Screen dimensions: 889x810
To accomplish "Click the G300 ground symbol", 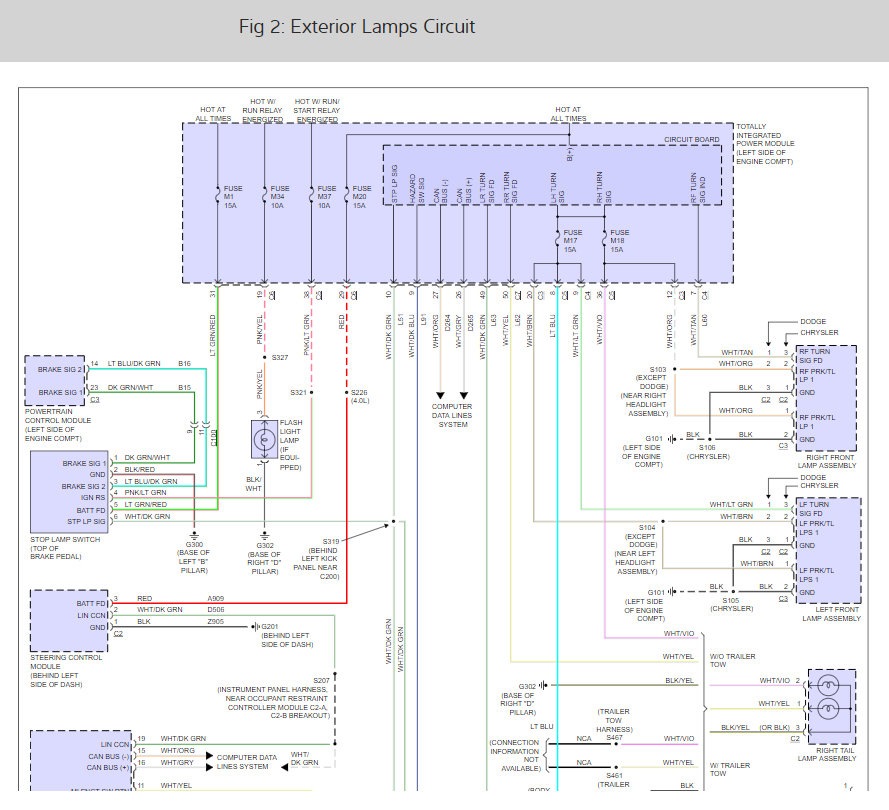I will point(194,535).
